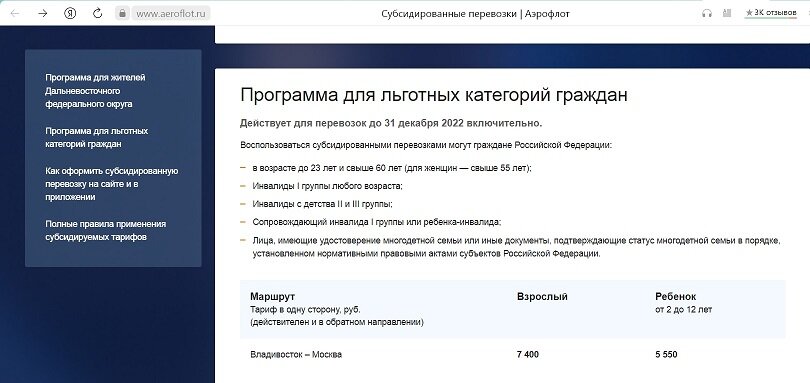Click the browser back arrow
810x383 pixels.
click(x=15, y=13)
